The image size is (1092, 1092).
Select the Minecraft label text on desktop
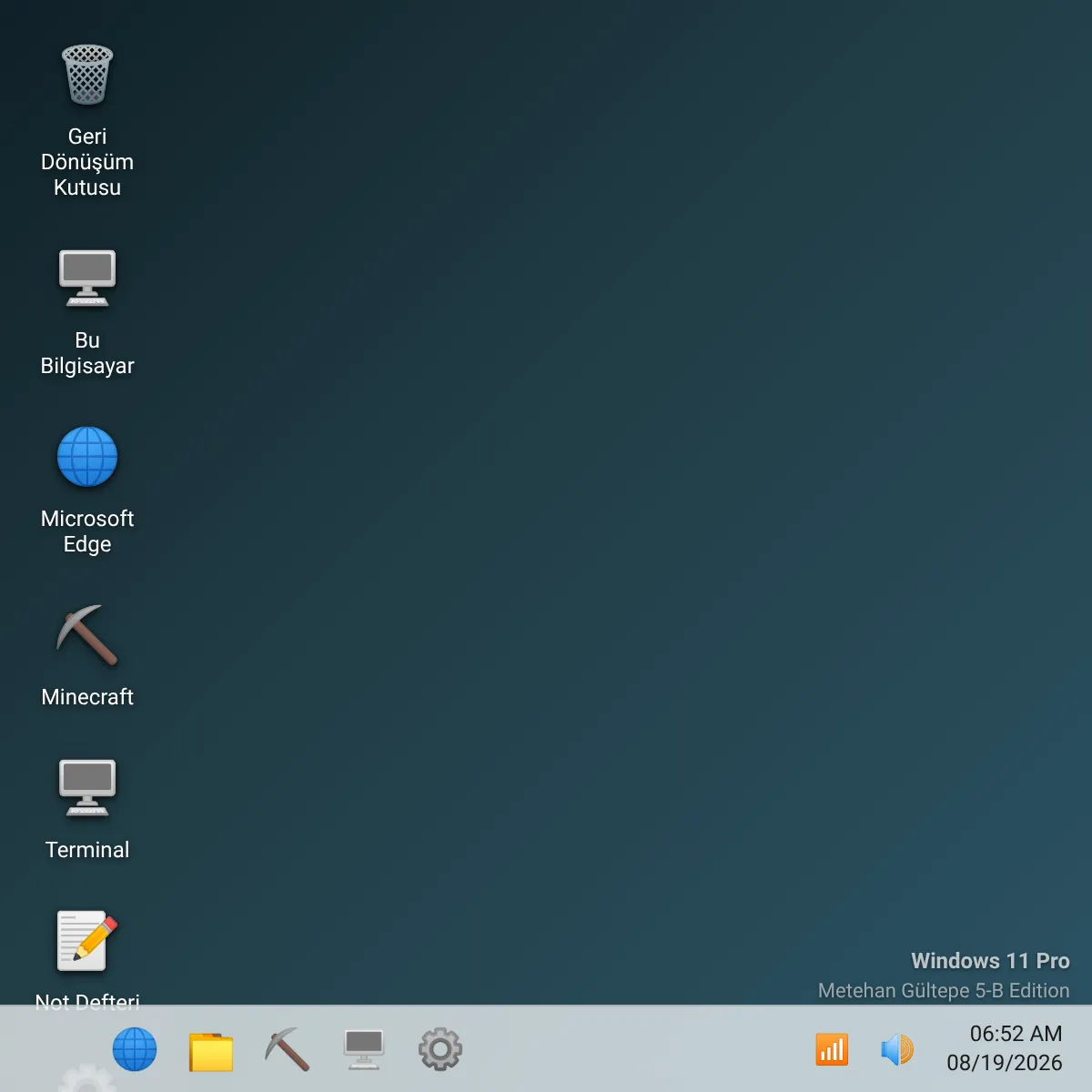(87, 697)
